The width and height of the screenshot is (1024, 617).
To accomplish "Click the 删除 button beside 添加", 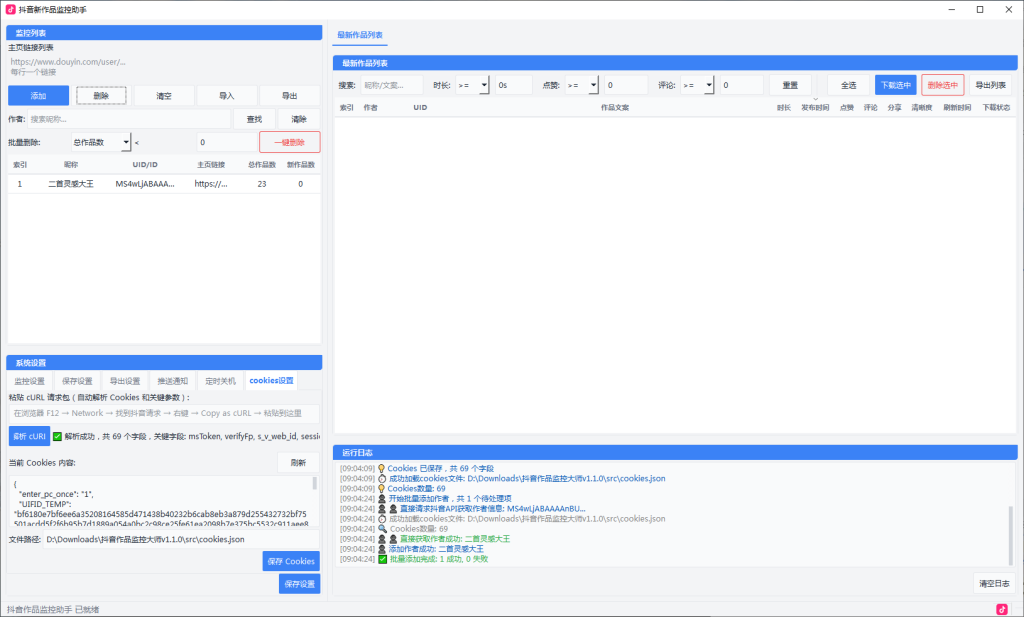I will (101, 95).
